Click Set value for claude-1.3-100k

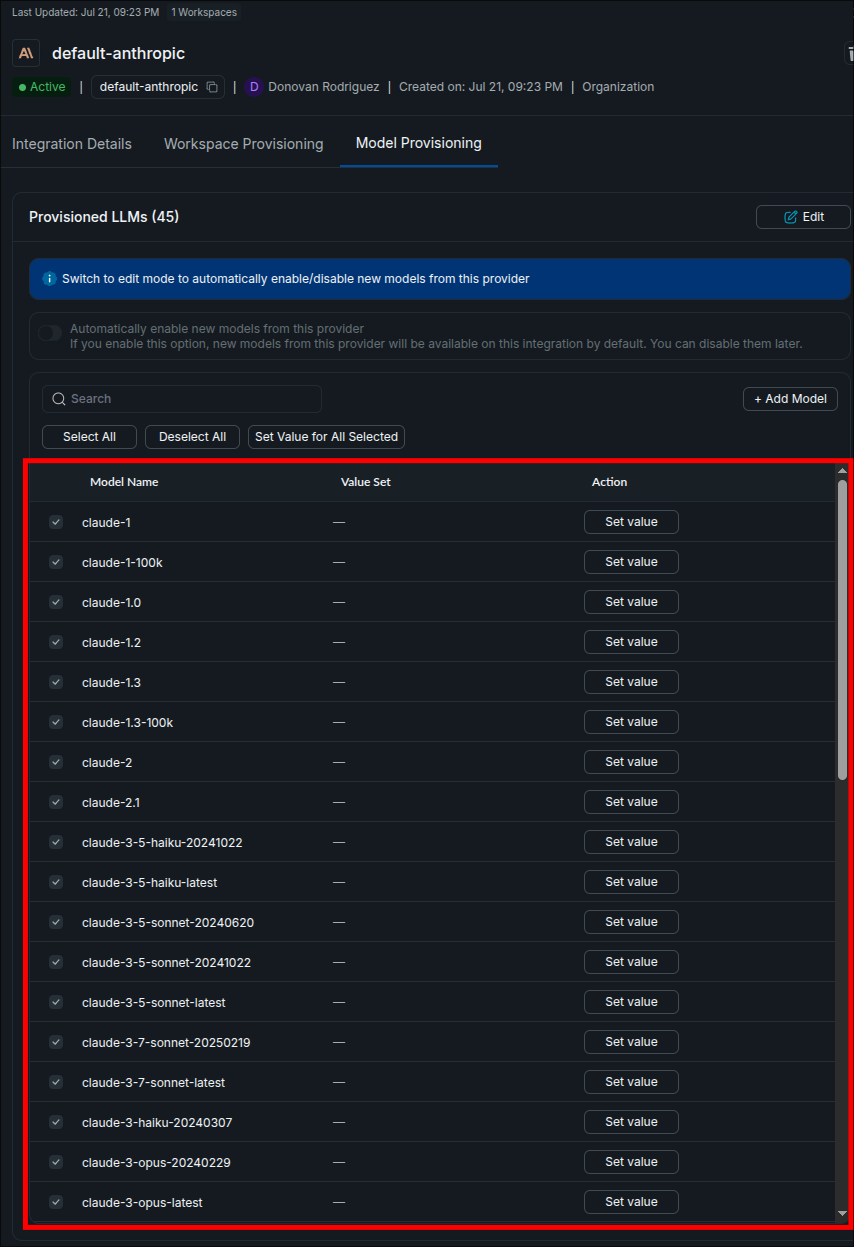point(631,722)
